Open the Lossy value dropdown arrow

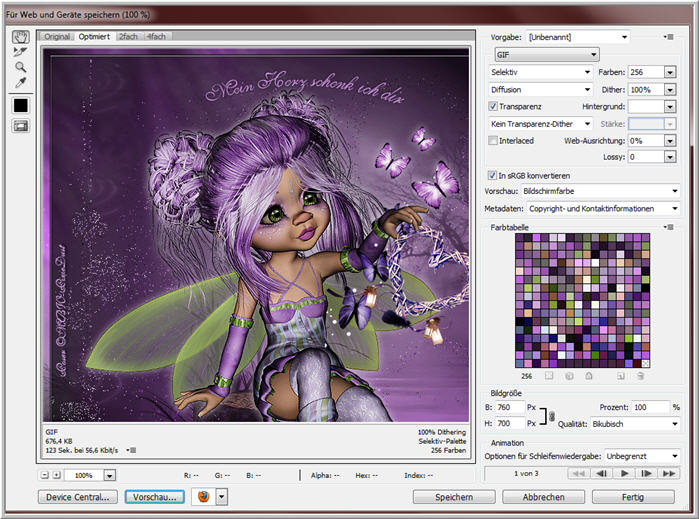coord(670,157)
